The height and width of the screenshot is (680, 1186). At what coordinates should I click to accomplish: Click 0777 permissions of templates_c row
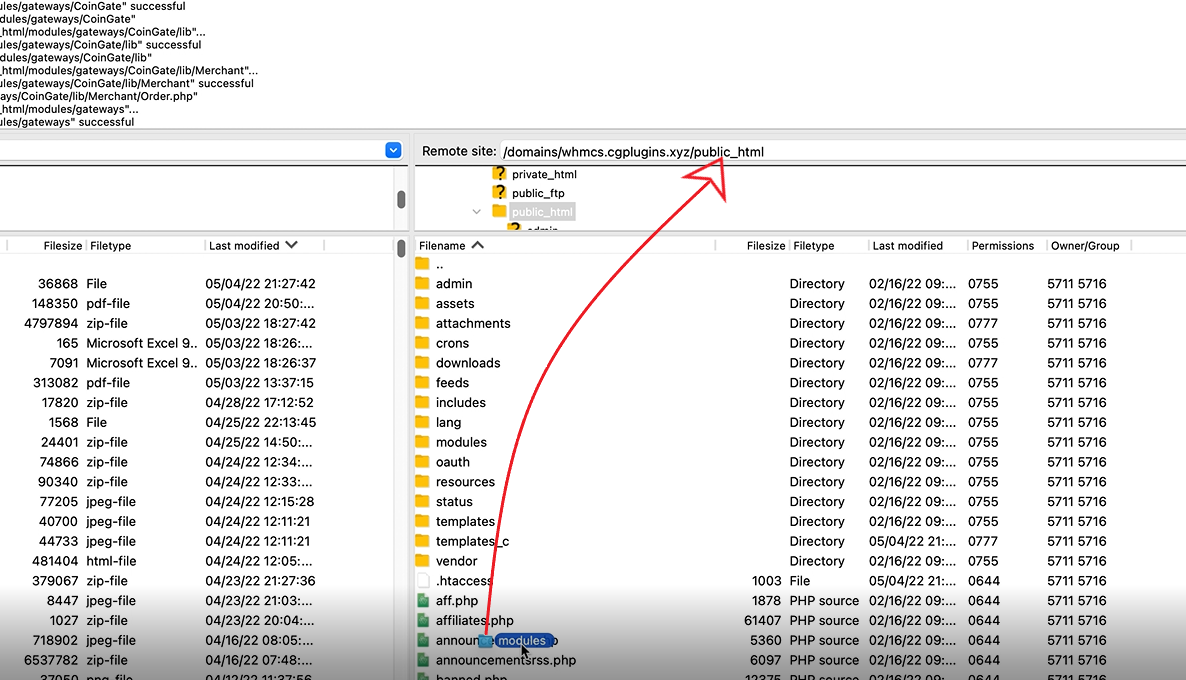tap(983, 541)
